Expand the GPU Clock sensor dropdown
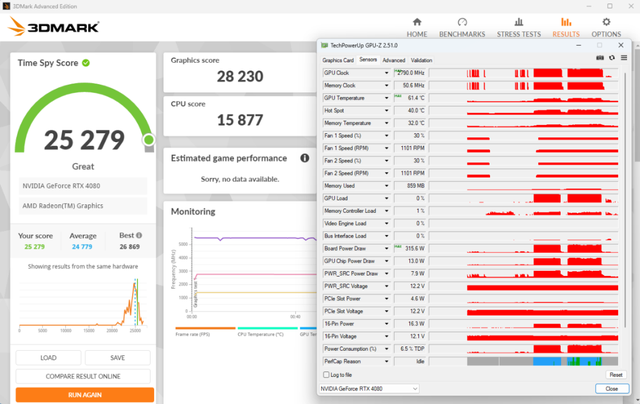Image resolution: width=640 pixels, height=404 pixels. click(x=387, y=73)
